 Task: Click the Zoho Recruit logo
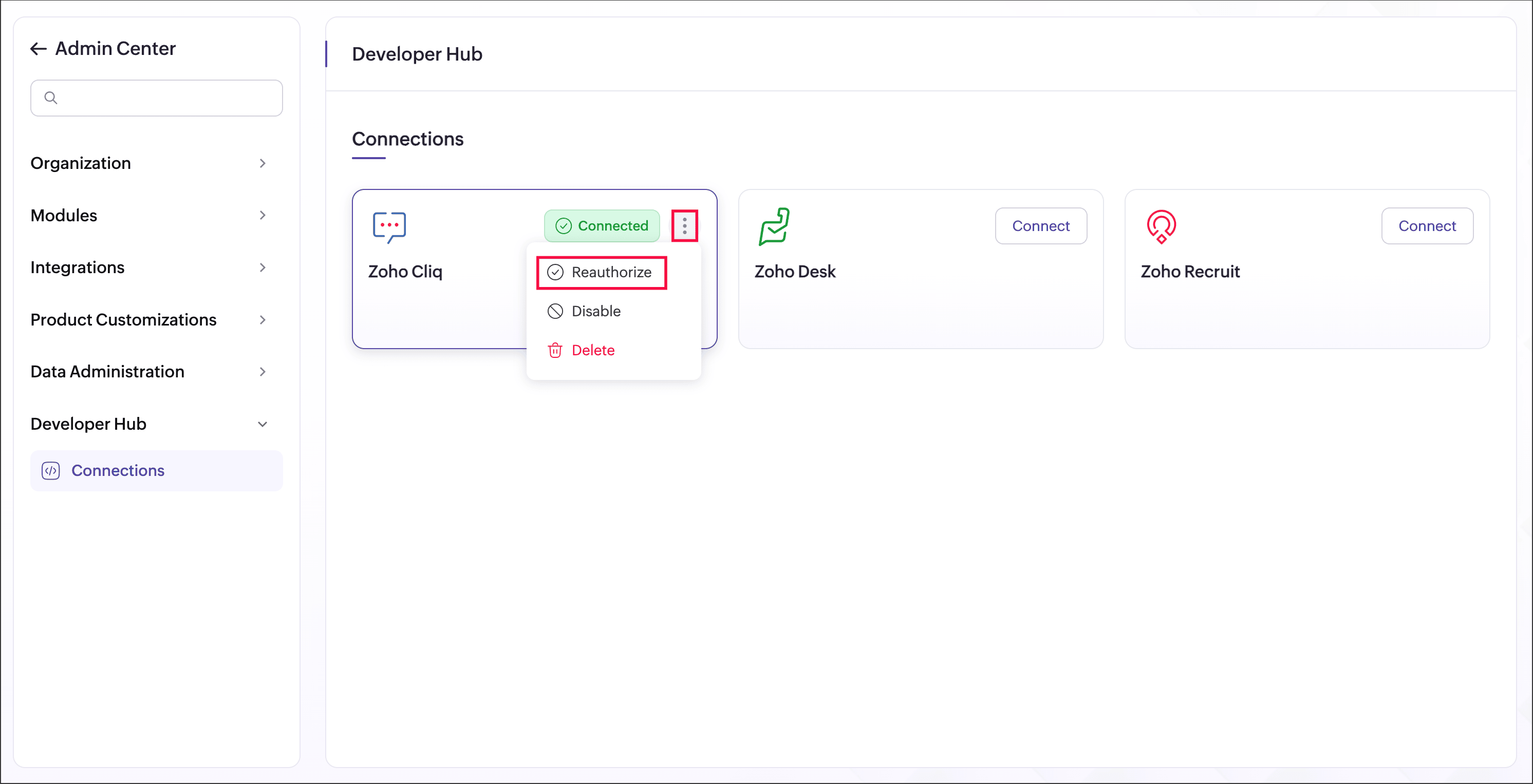(1161, 226)
